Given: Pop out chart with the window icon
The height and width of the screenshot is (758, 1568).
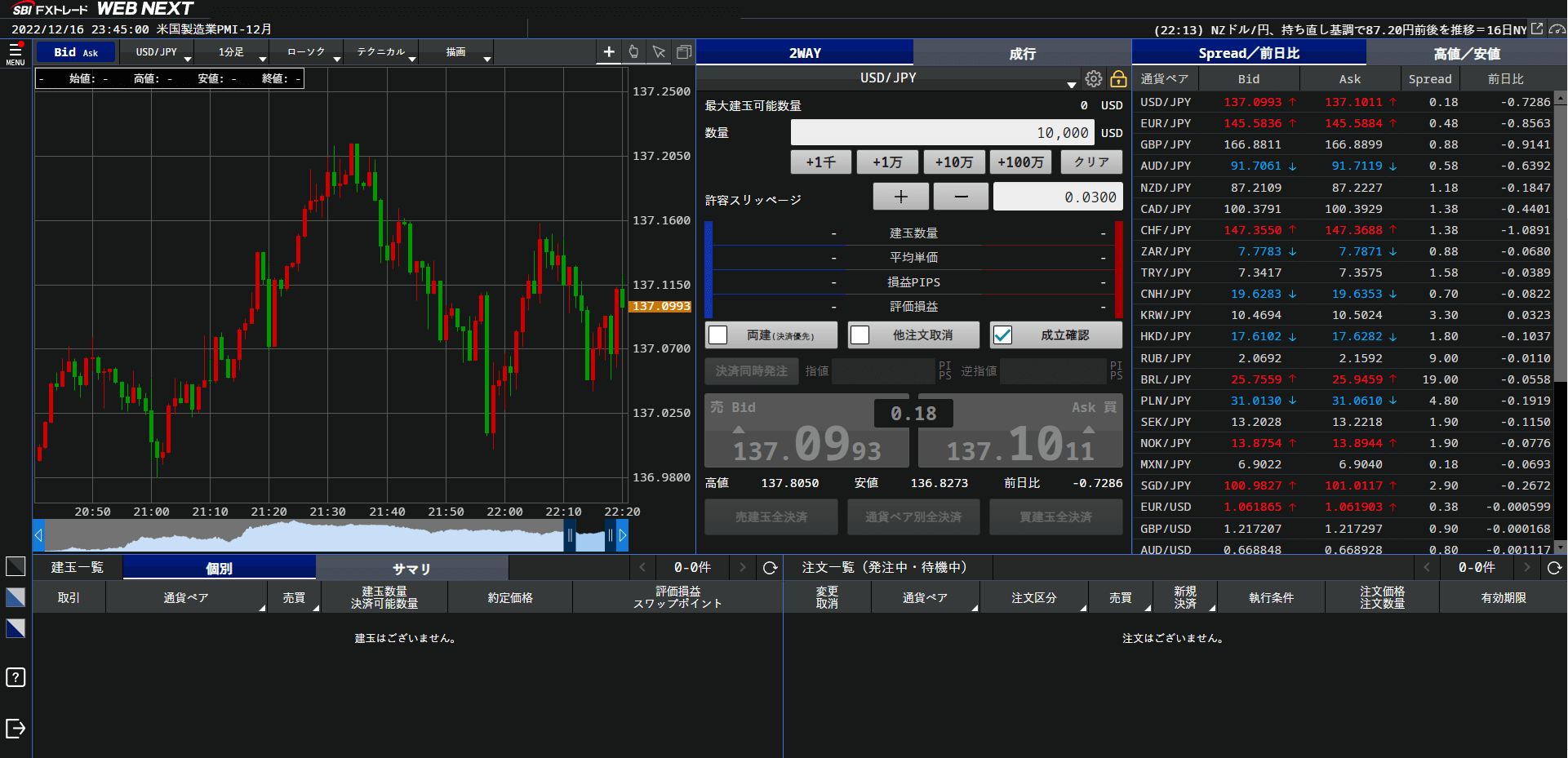Looking at the screenshot, I should [x=684, y=52].
